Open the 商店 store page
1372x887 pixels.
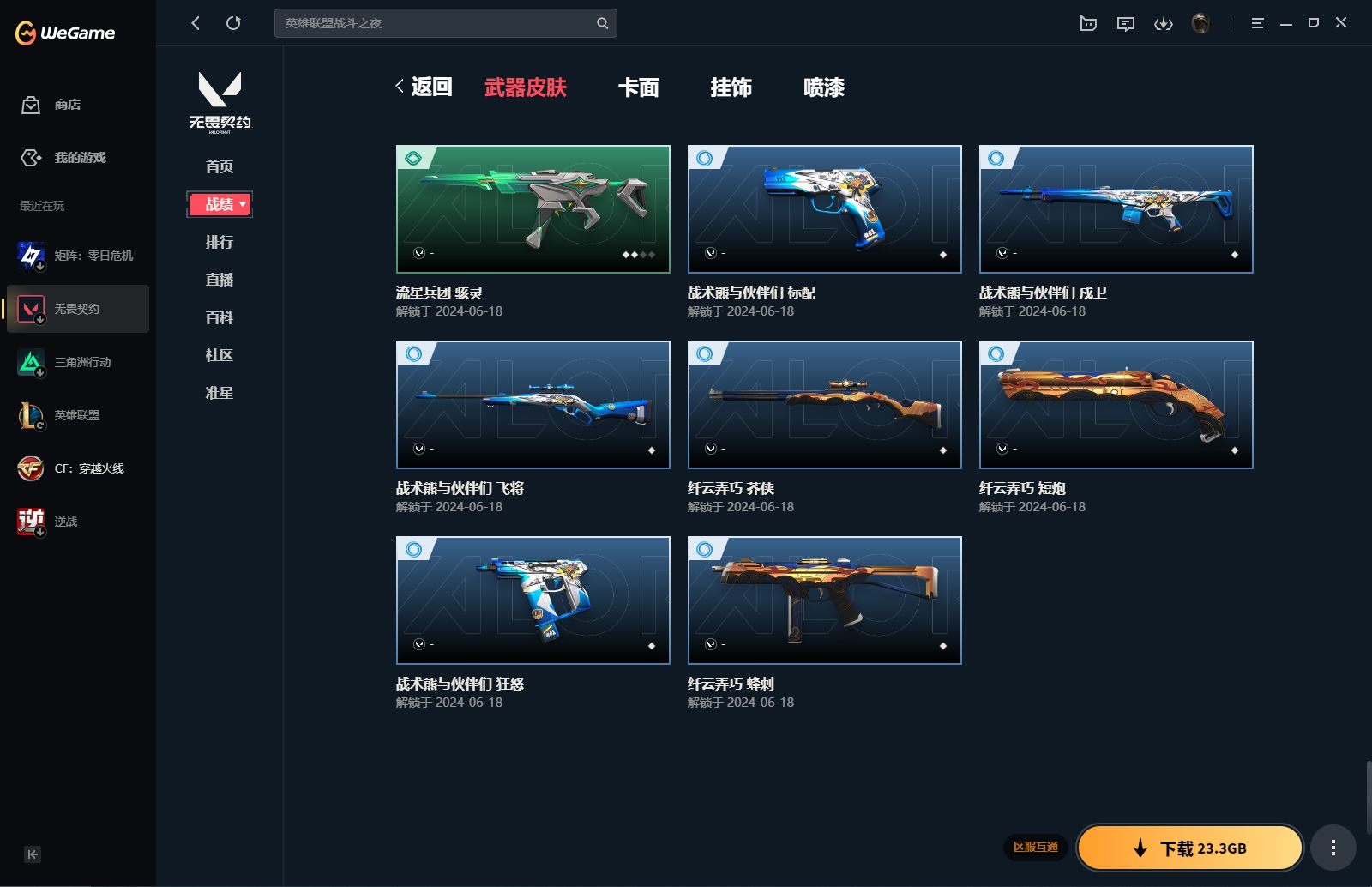click(51, 105)
